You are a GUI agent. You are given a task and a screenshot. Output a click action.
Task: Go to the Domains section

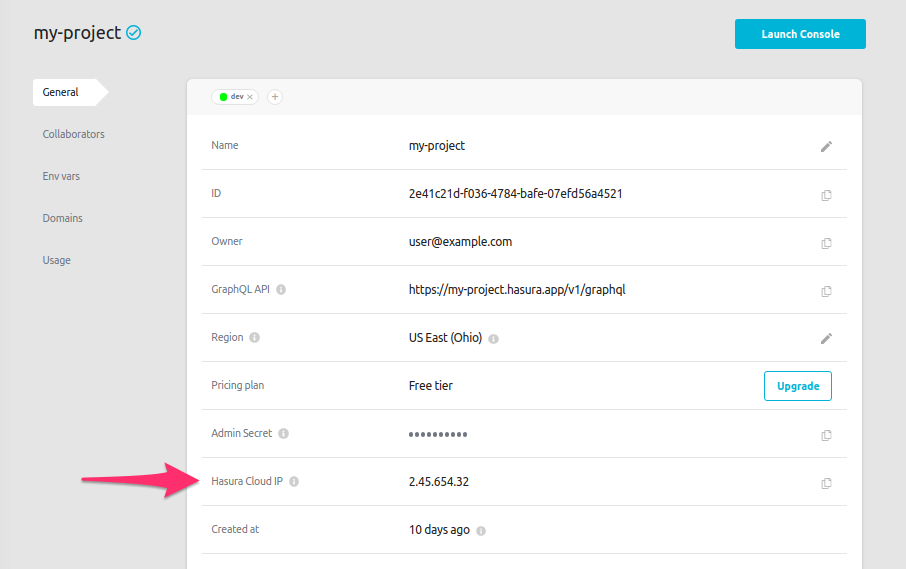click(62, 218)
